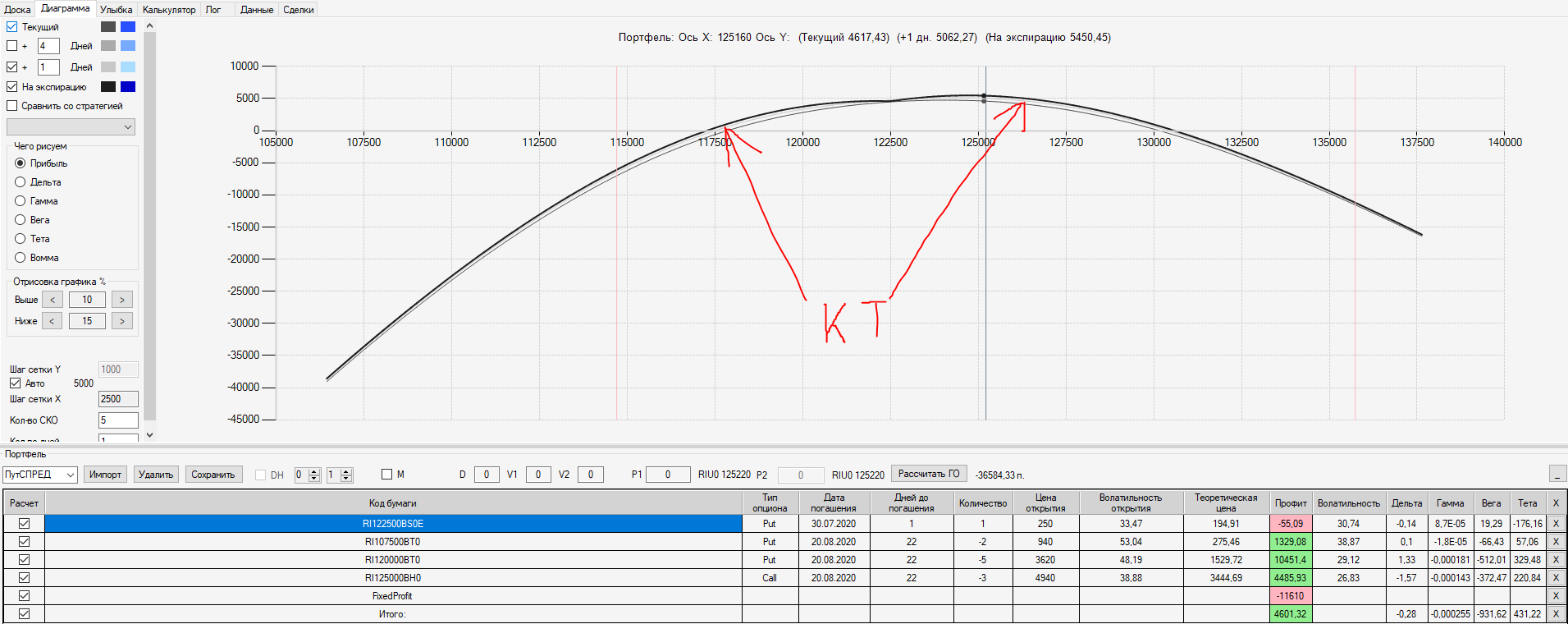1568x624 pixels.
Task: Click the dark blue На экспирацию swatch
Action: click(128, 87)
